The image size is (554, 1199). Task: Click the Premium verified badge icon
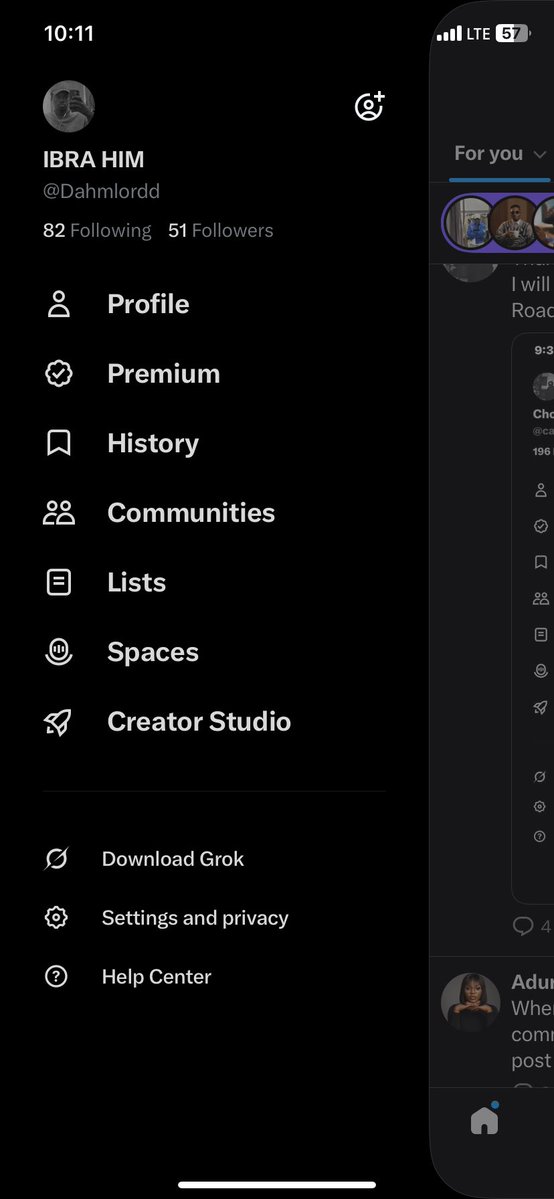59,373
